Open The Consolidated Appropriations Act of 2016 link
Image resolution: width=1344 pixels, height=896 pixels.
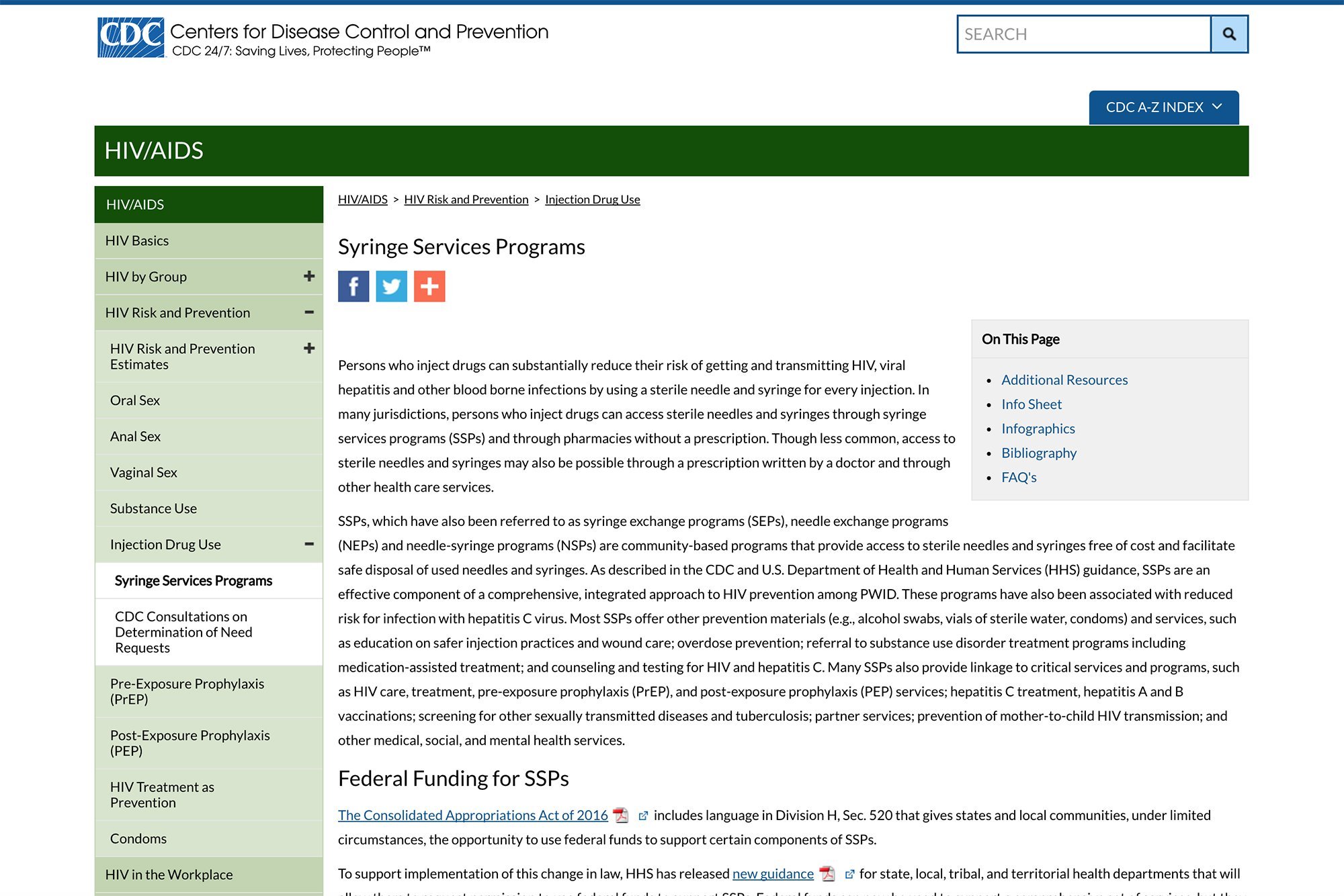pyautogui.click(x=473, y=815)
